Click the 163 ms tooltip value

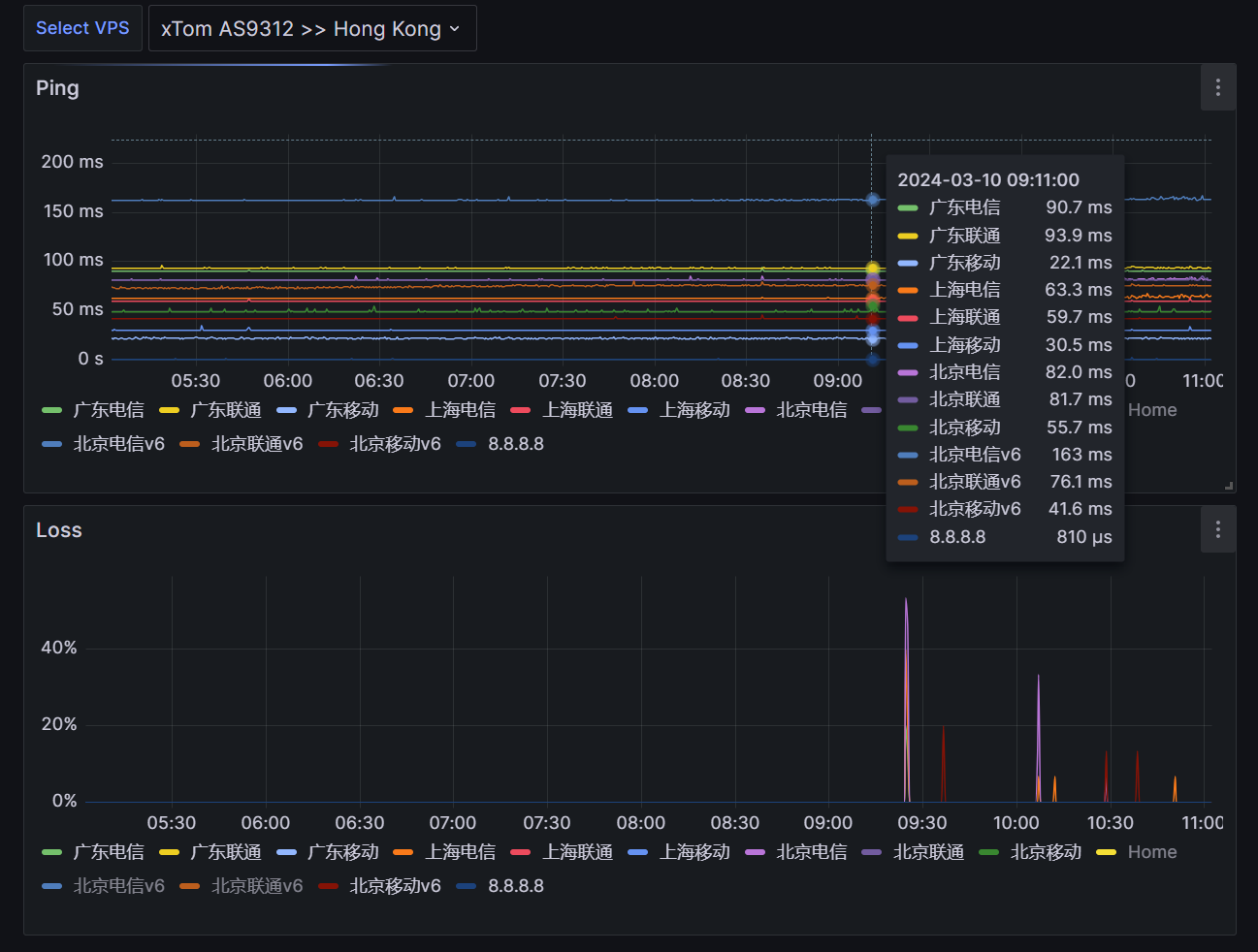(1081, 455)
